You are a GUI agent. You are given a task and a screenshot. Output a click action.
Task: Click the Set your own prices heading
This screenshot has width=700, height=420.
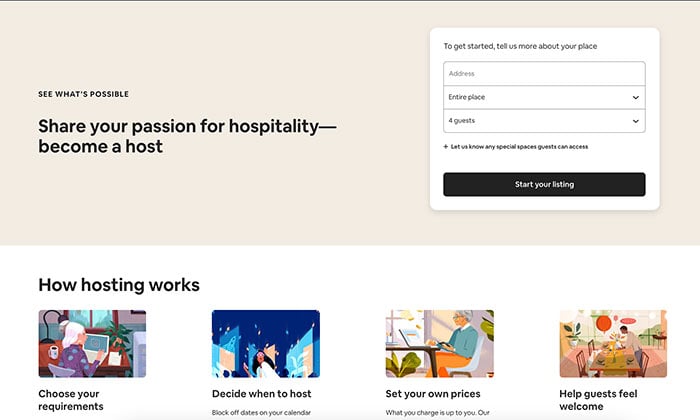coord(433,394)
